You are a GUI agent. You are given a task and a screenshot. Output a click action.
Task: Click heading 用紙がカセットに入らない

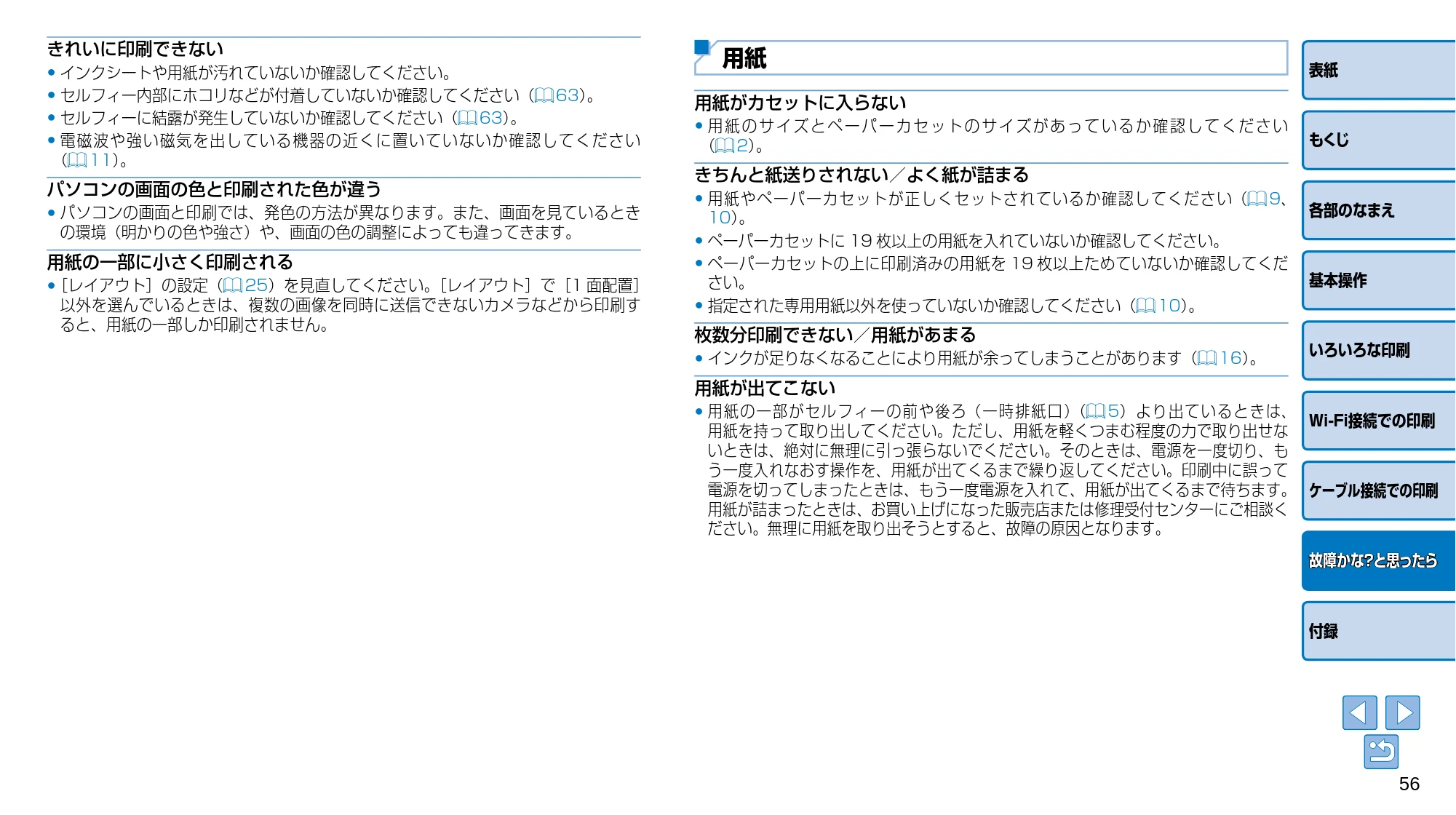(x=800, y=103)
